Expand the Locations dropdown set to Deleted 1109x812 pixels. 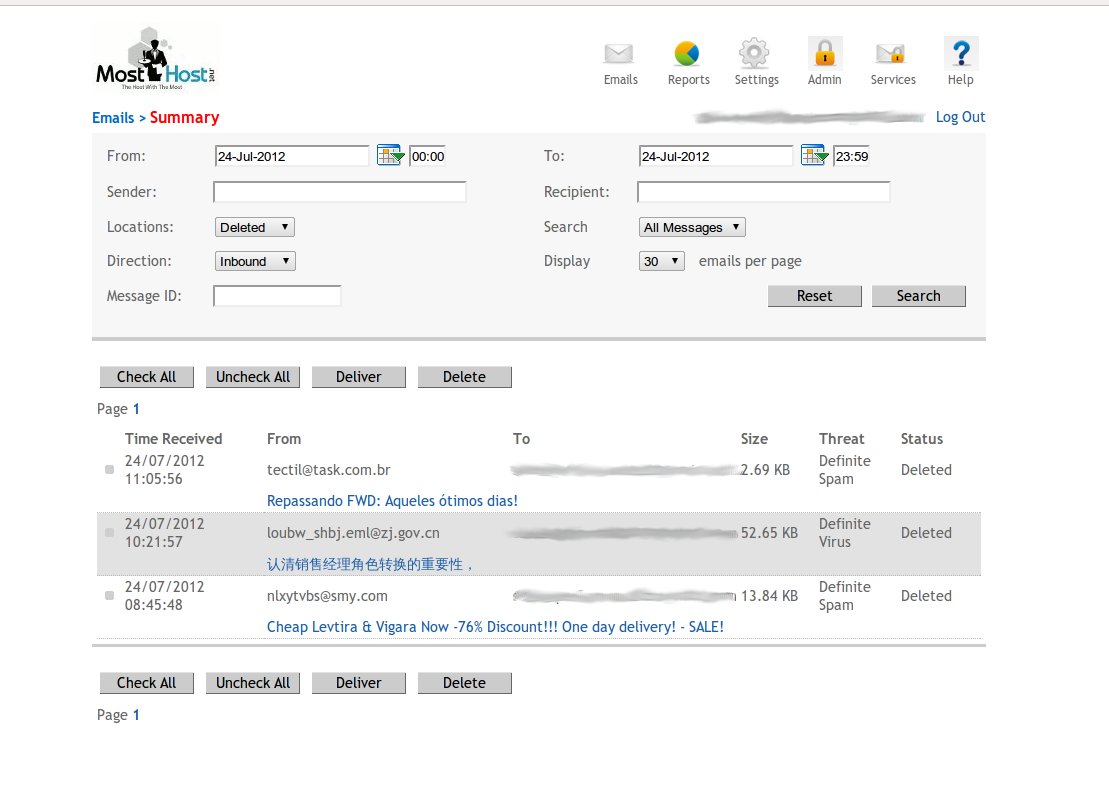click(x=255, y=227)
